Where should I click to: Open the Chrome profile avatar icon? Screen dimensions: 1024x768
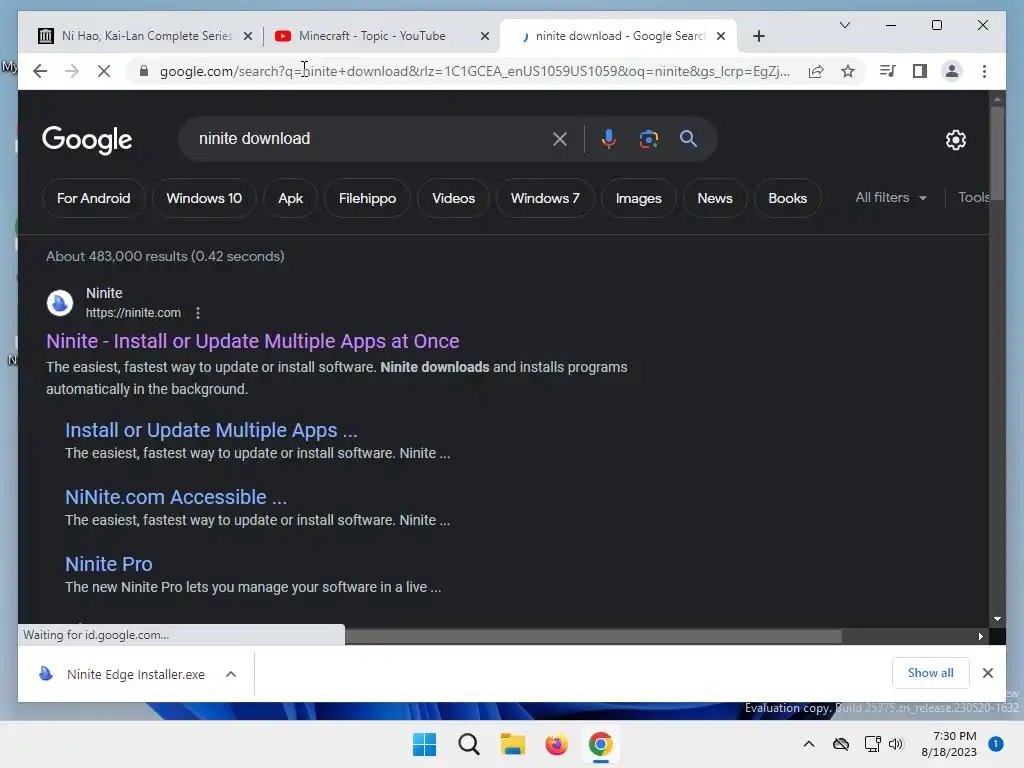(x=952, y=71)
